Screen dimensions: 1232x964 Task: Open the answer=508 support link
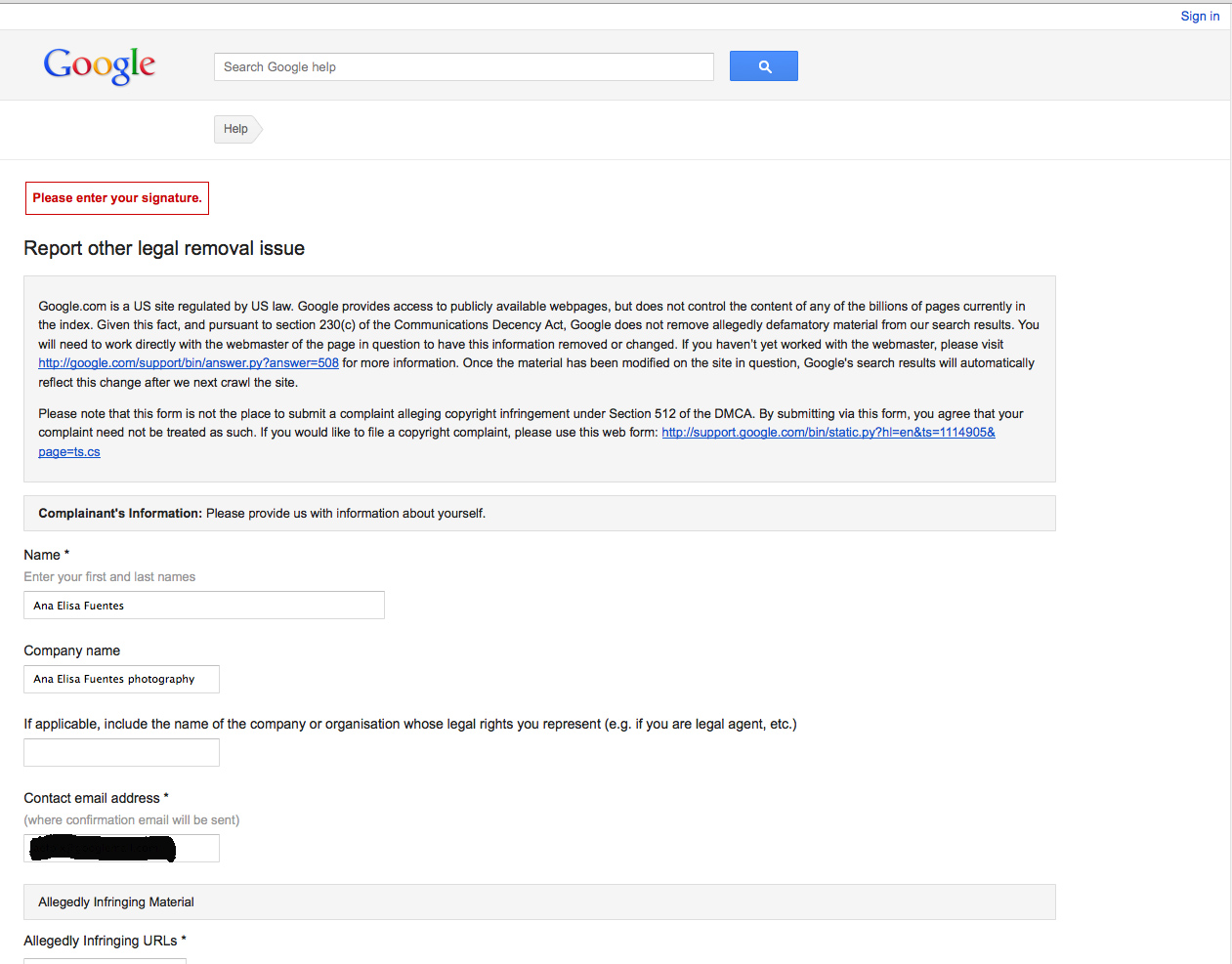[x=189, y=363]
